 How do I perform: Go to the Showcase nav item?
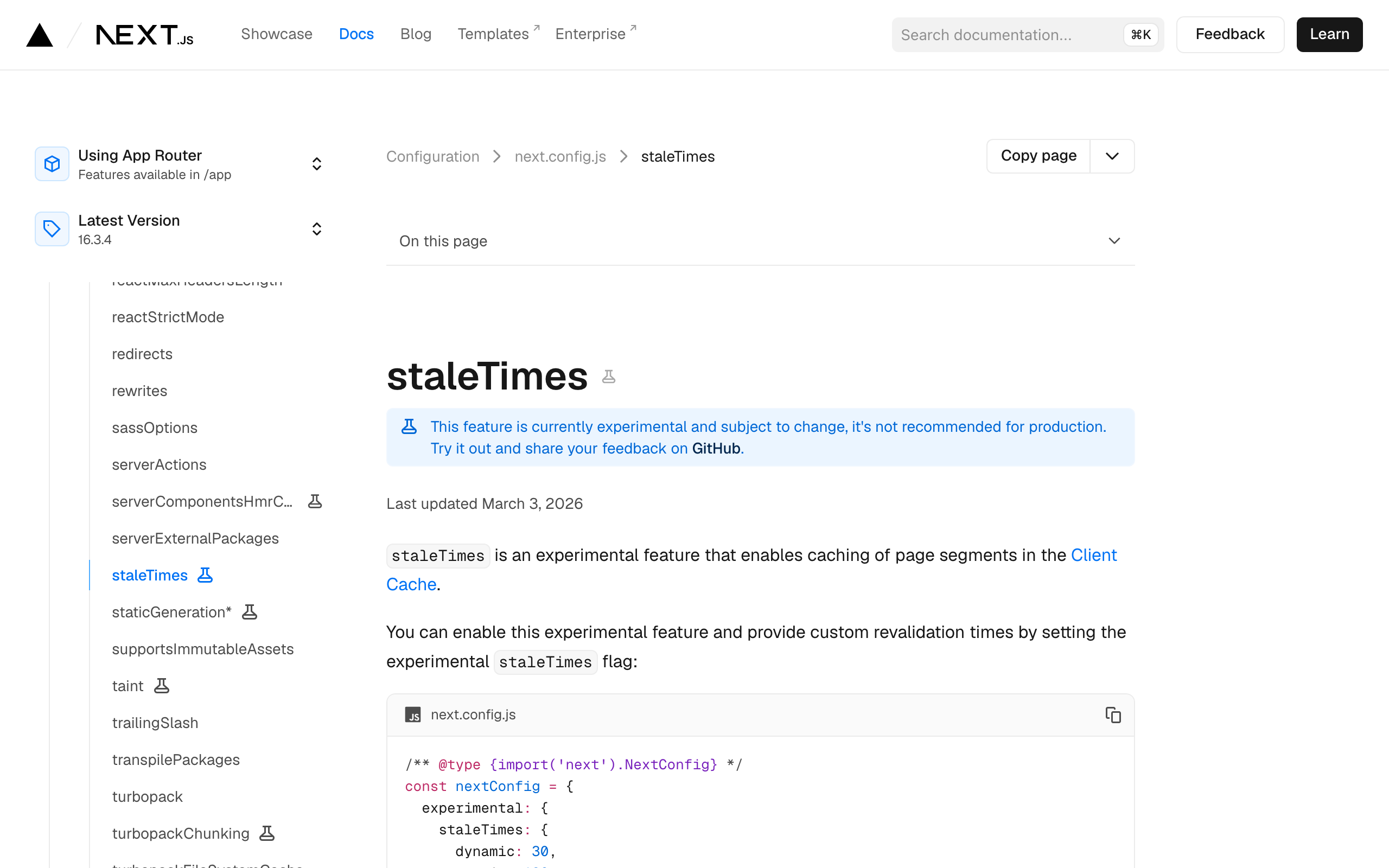[277, 34]
